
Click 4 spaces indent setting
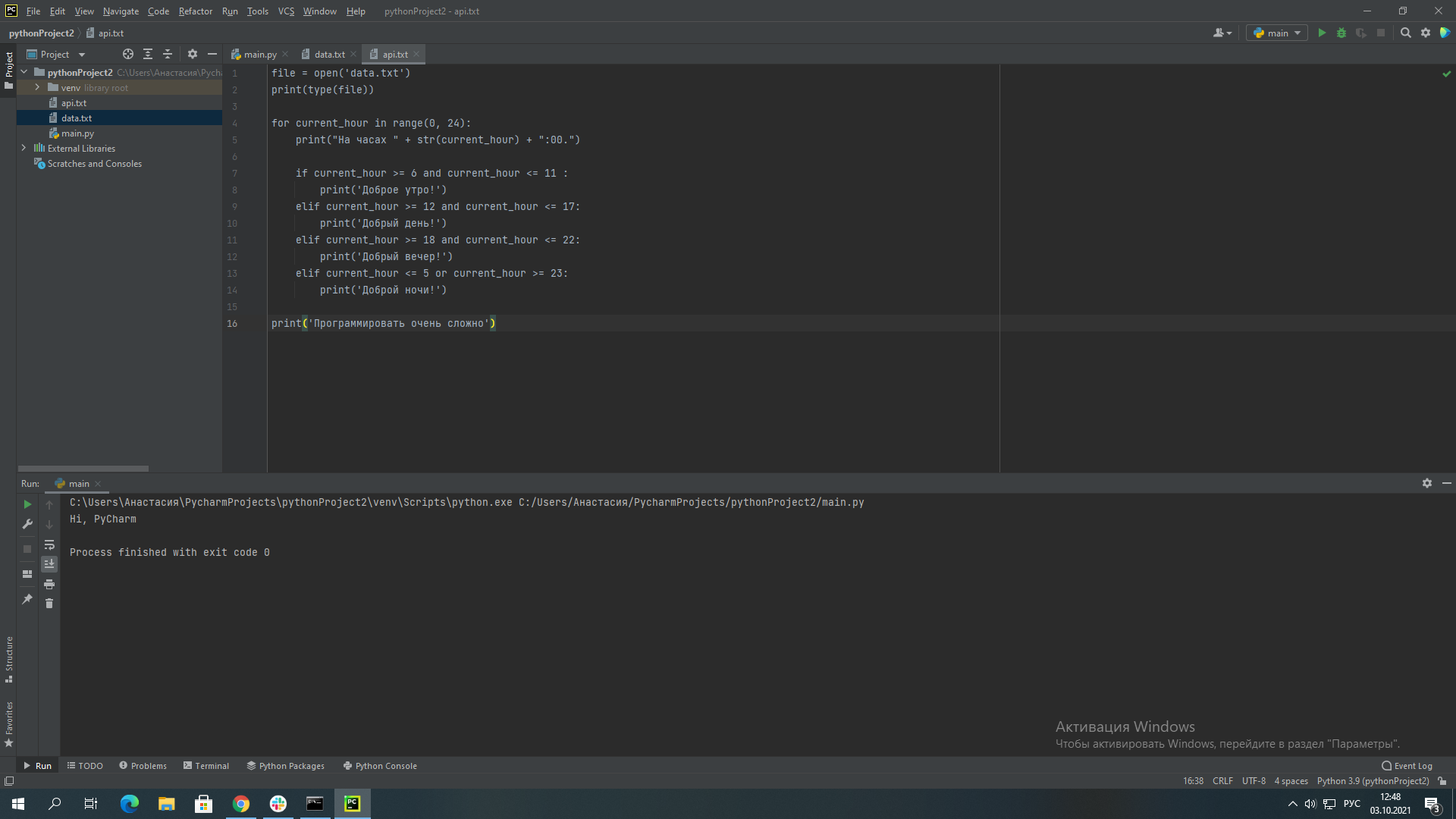(1291, 781)
